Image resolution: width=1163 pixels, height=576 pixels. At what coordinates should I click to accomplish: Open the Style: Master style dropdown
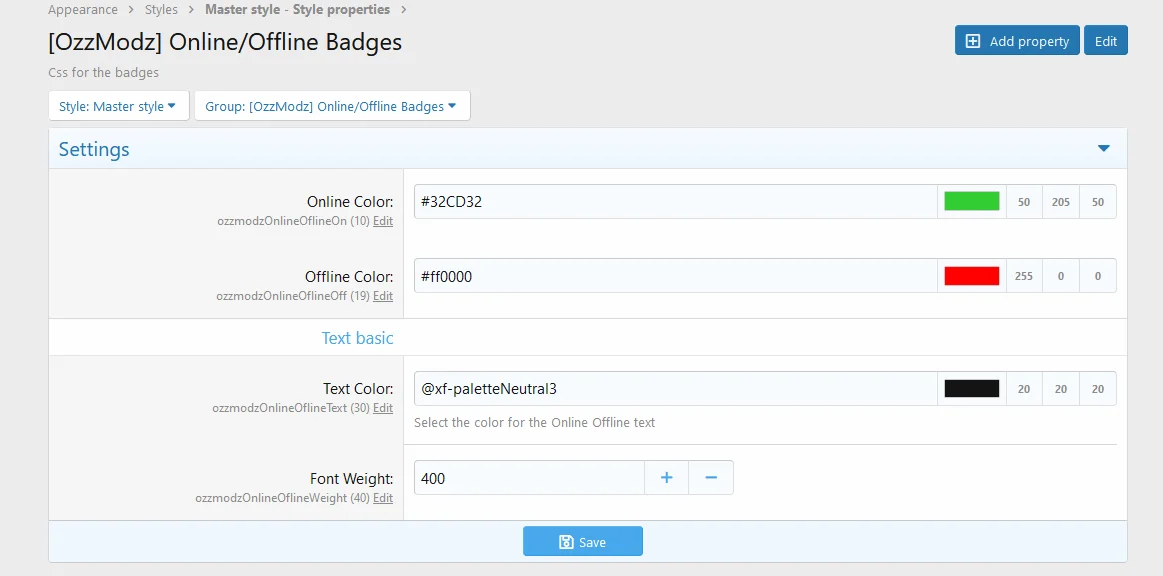(118, 106)
